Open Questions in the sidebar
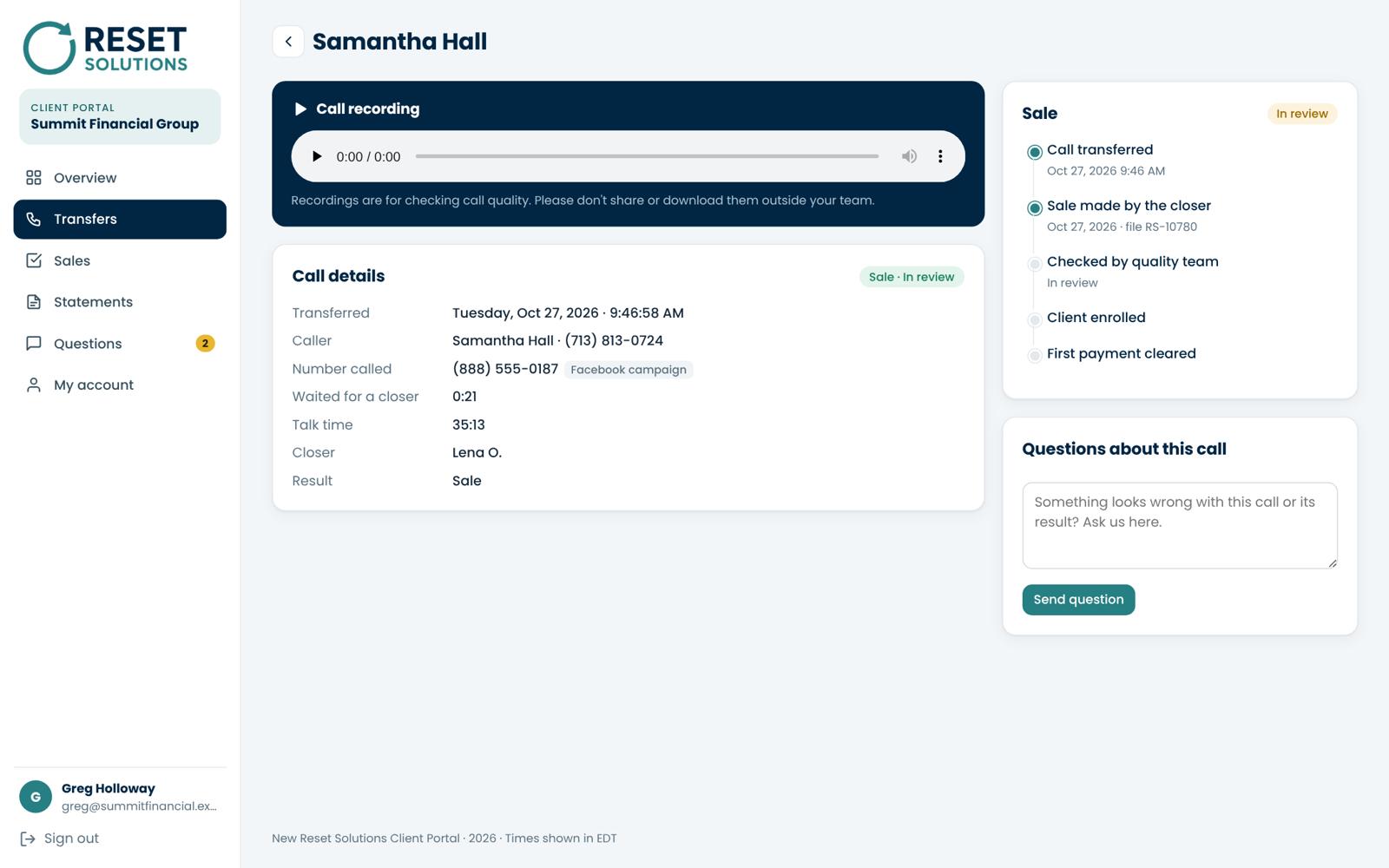Image resolution: width=1389 pixels, height=868 pixels. [x=120, y=344]
